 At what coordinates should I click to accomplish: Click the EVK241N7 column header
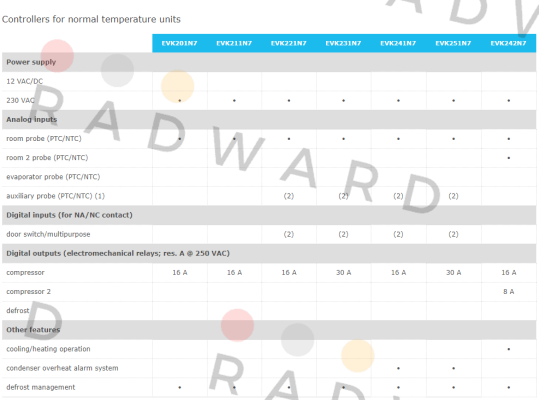pos(398,43)
